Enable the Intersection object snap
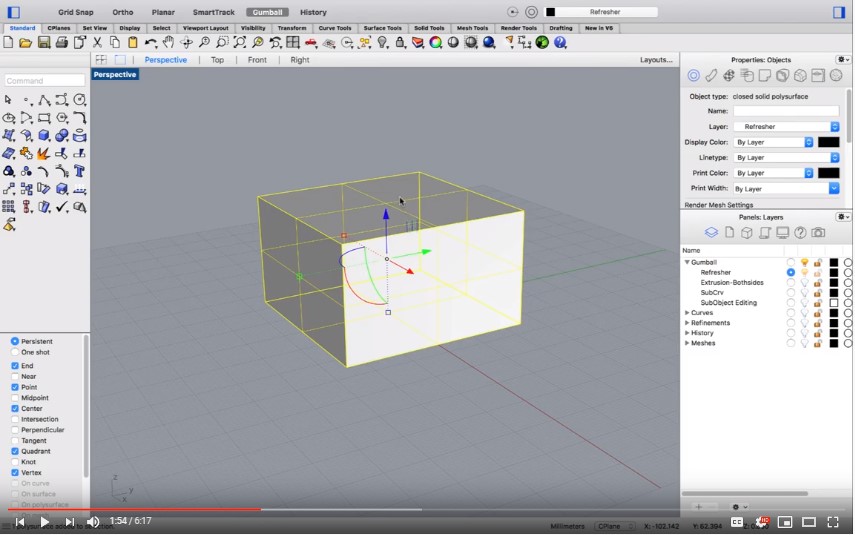 pyautogui.click(x=15, y=419)
